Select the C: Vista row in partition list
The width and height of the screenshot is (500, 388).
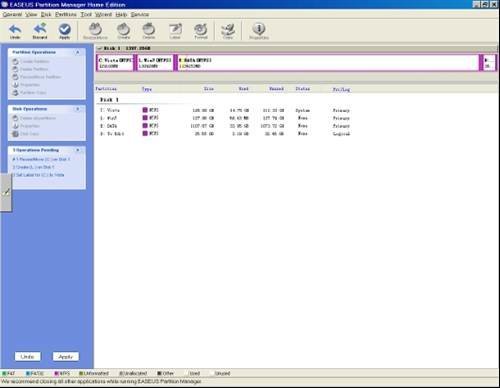coord(225,110)
